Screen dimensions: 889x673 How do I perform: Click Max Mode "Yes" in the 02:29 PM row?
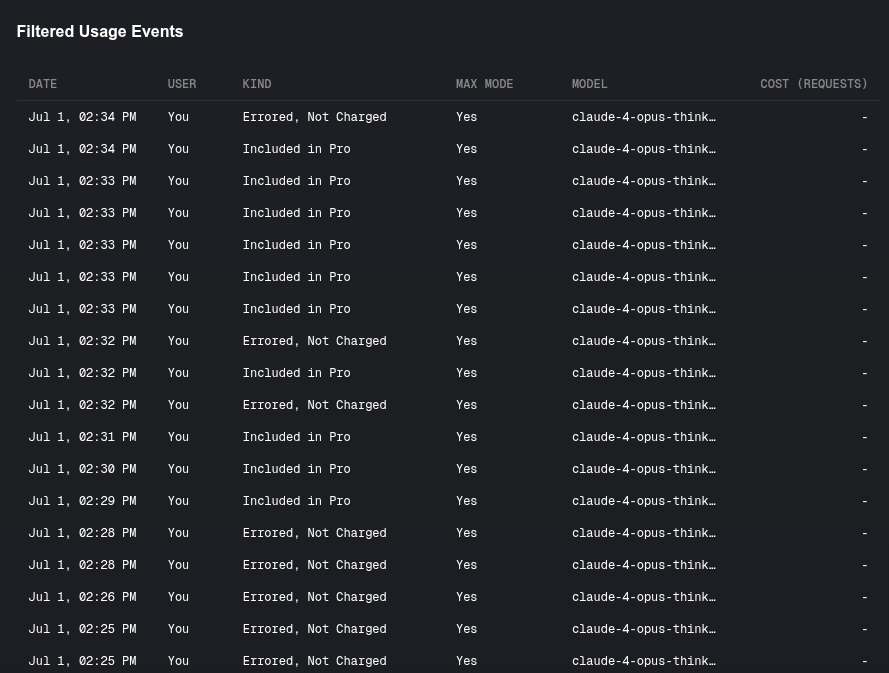(x=467, y=501)
